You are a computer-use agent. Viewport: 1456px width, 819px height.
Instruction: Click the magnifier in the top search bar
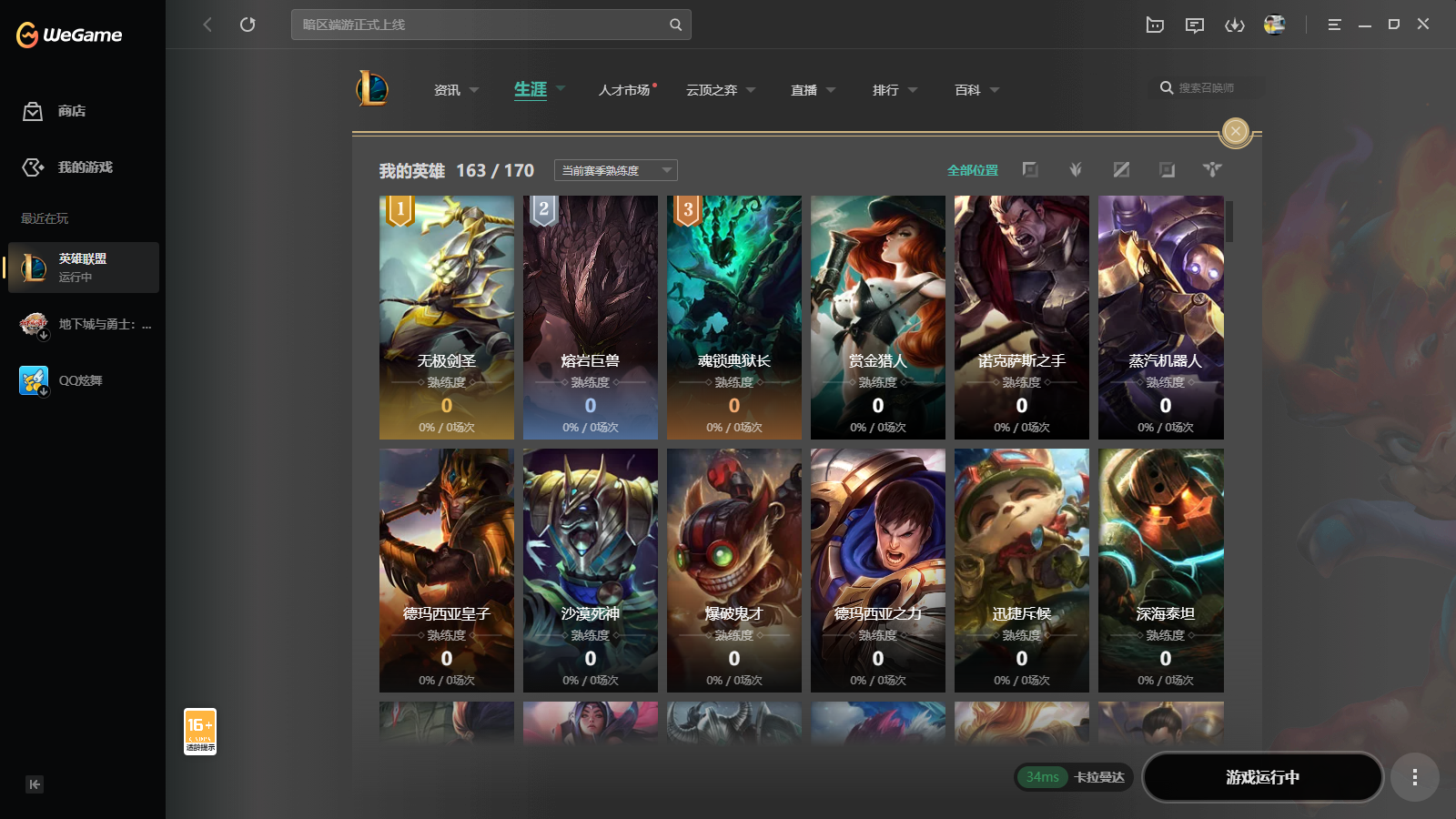[x=675, y=25]
